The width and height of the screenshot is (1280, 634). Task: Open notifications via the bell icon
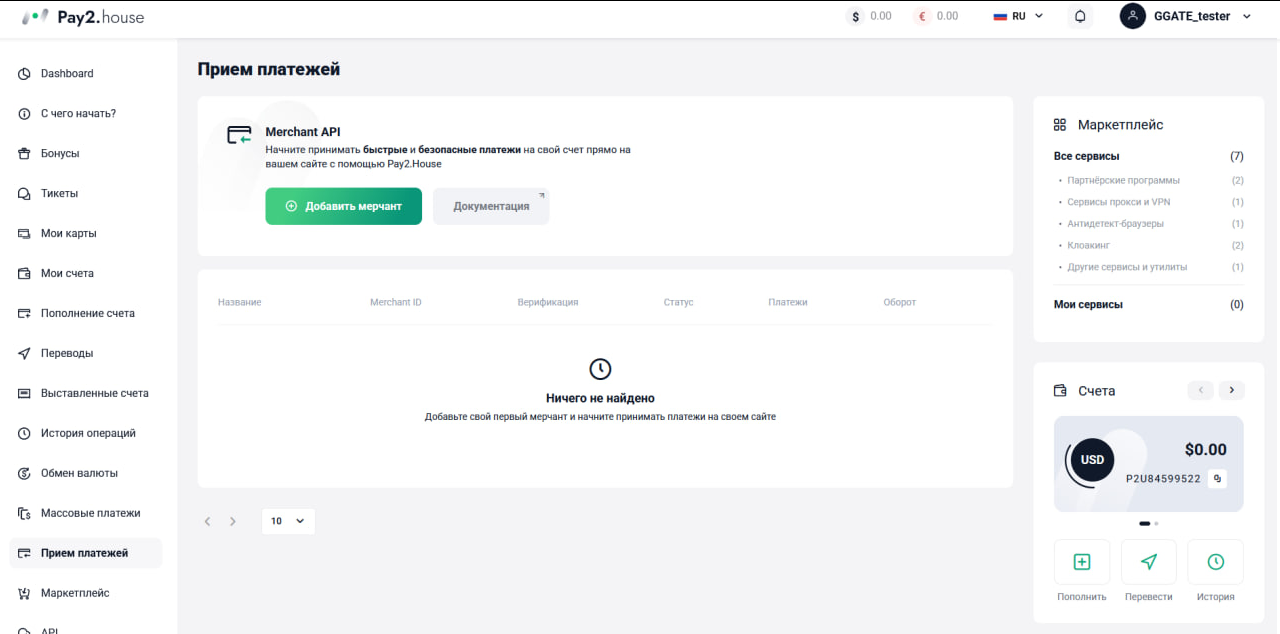pyautogui.click(x=1080, y=16)
